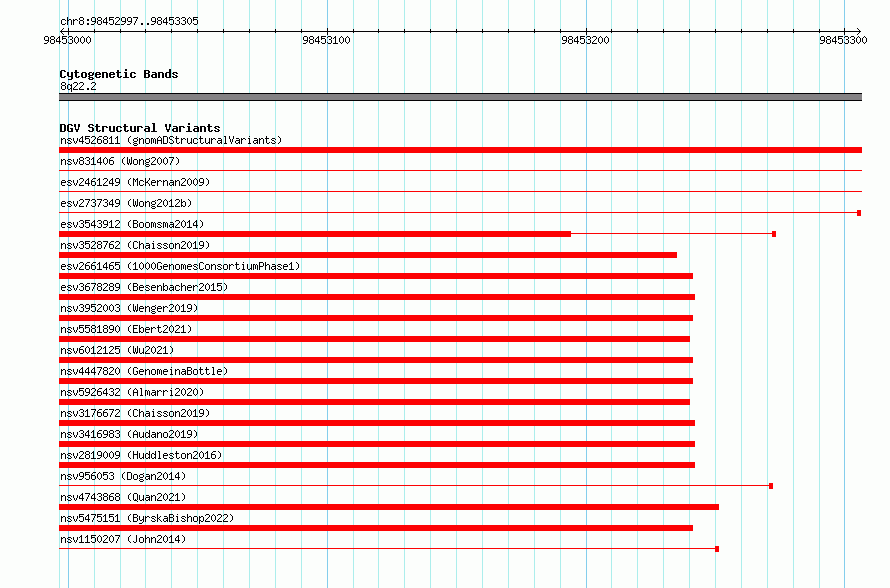Open variant nsv4743868 (Quan2021)
The width and height of the screenshot is (890, 588).
(123, 497)
